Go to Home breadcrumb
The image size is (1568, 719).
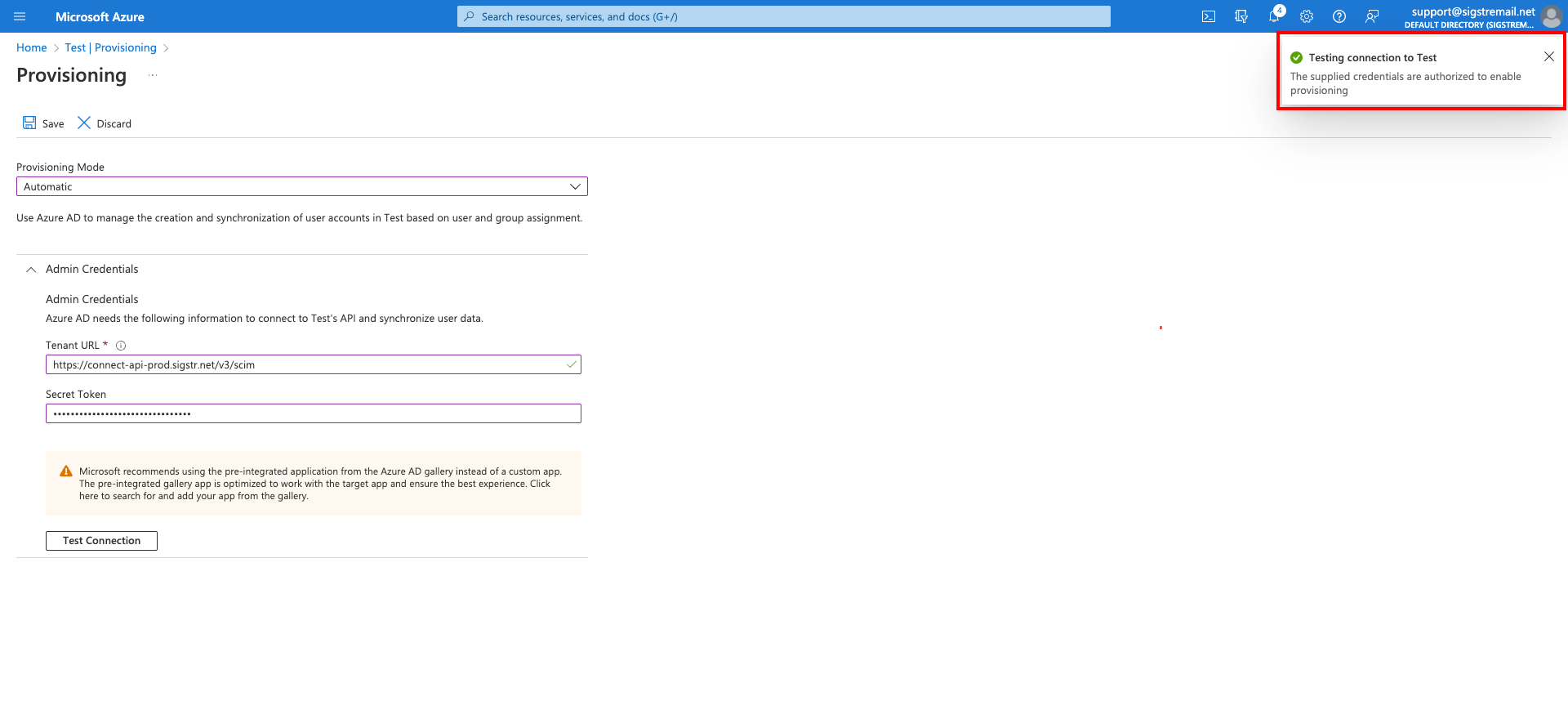click(32, 47)
